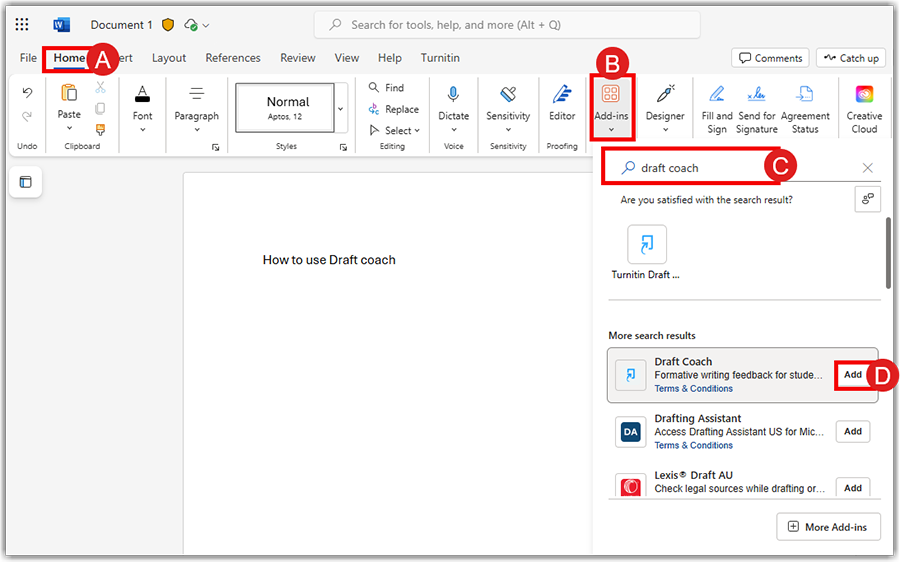Image resolution: width=900 pixels, height=562 pixels.
Task: Open Send for Signature
Action: 757,95
